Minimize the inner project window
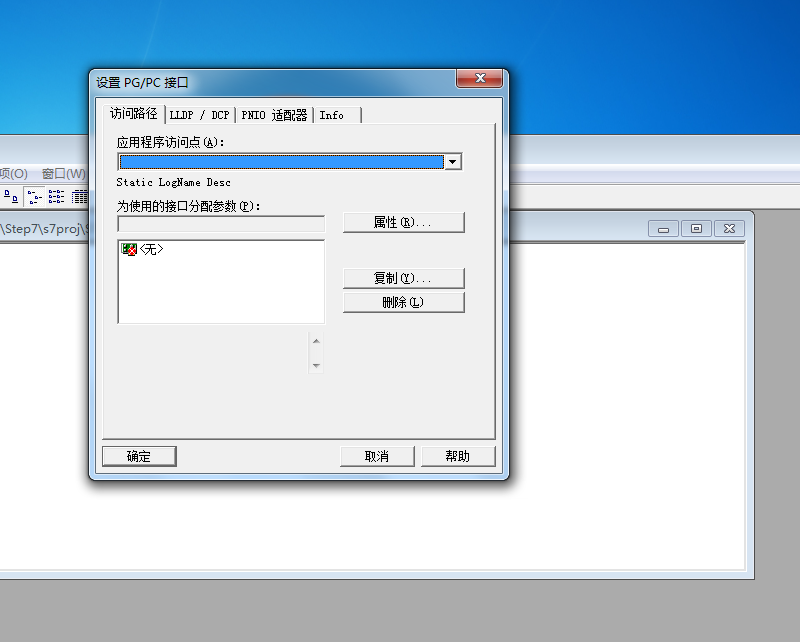800x642 pixels. (x=663, y=229)
